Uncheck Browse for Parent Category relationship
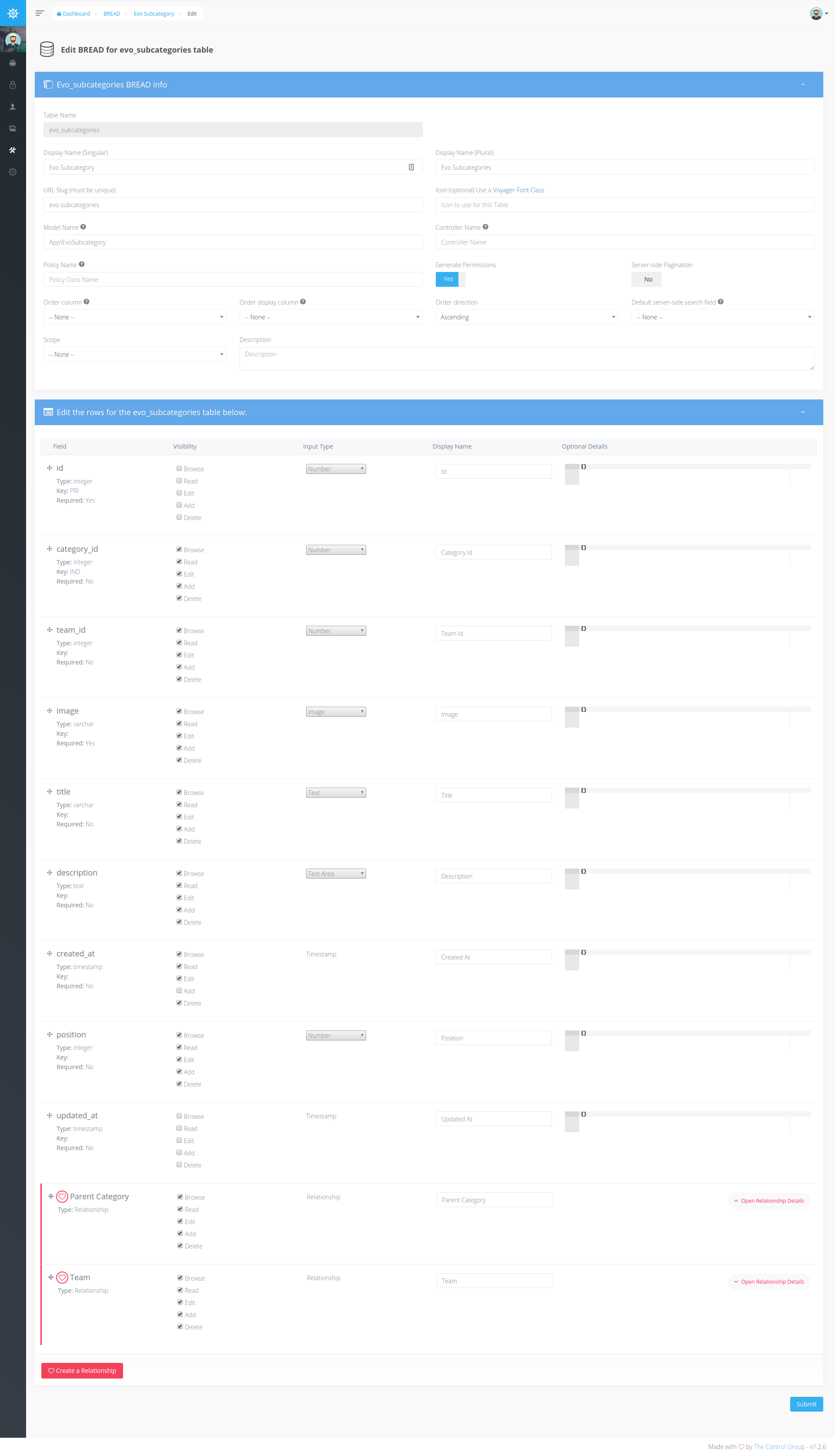This screenshot has height=1456, width=835. point(180,1197)
